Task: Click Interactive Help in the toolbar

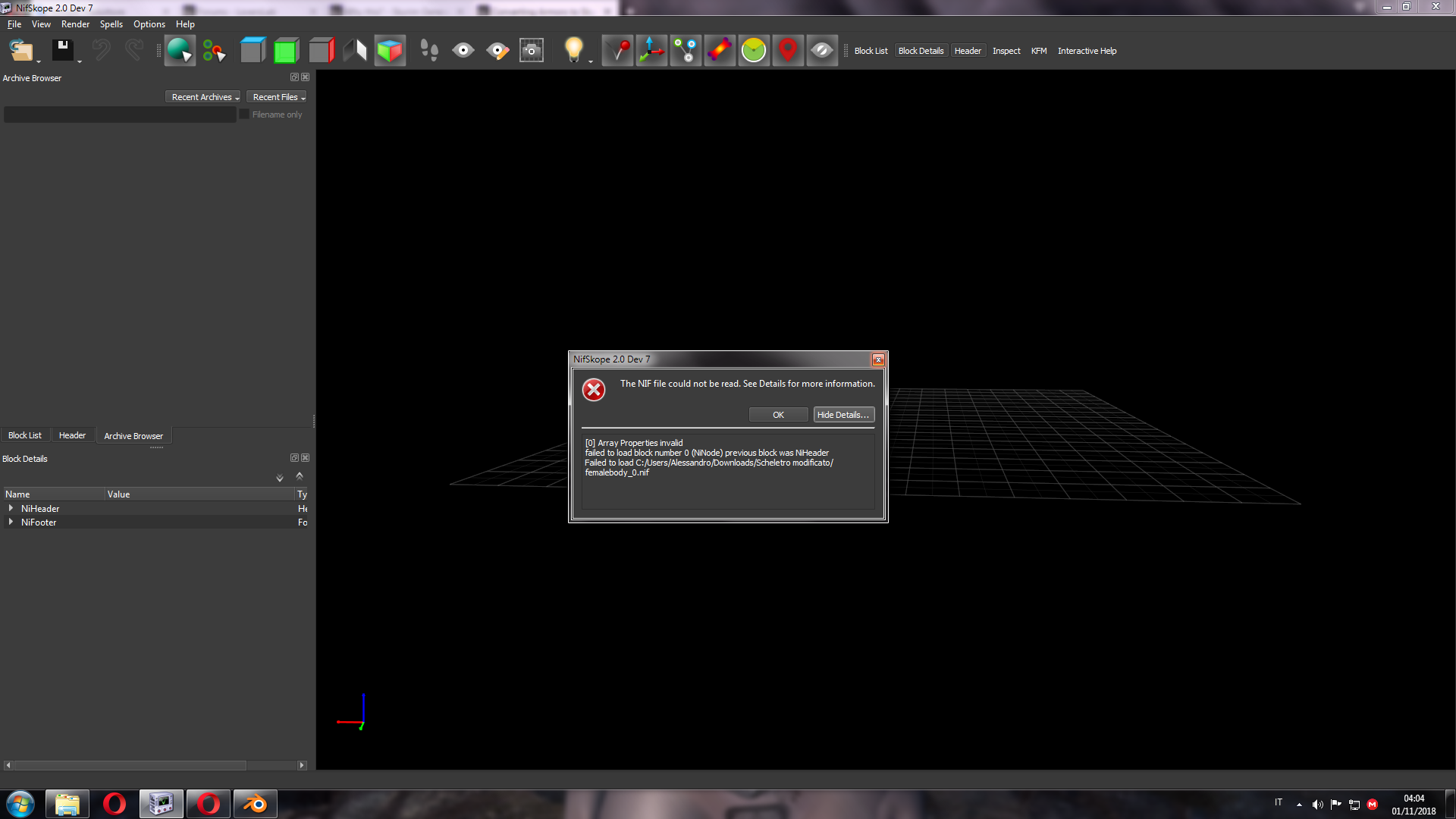Action: pyautogui.click(x=1087, y=51)
